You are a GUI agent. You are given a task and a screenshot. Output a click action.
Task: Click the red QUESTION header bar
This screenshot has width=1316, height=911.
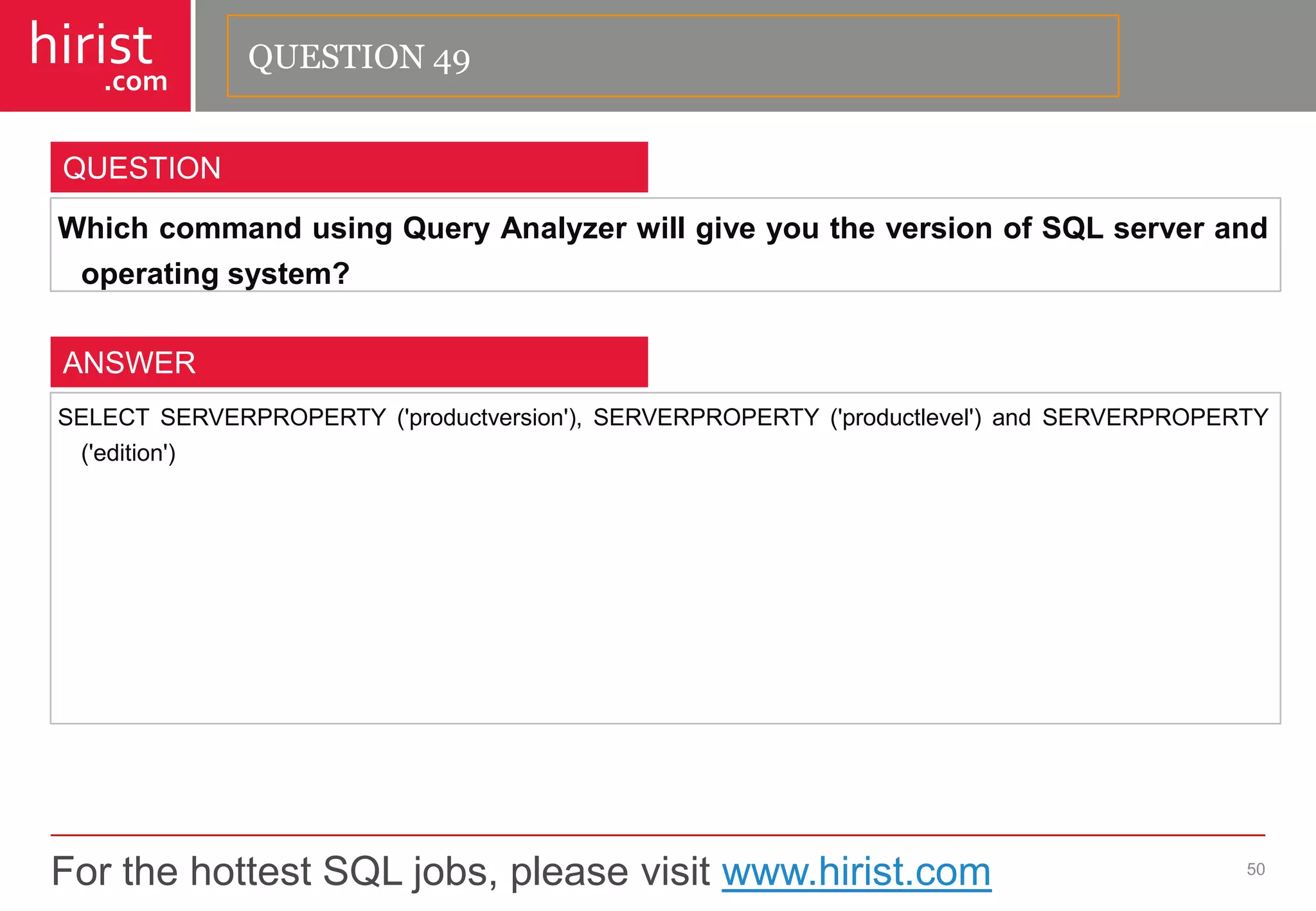[x=349, y=167]
